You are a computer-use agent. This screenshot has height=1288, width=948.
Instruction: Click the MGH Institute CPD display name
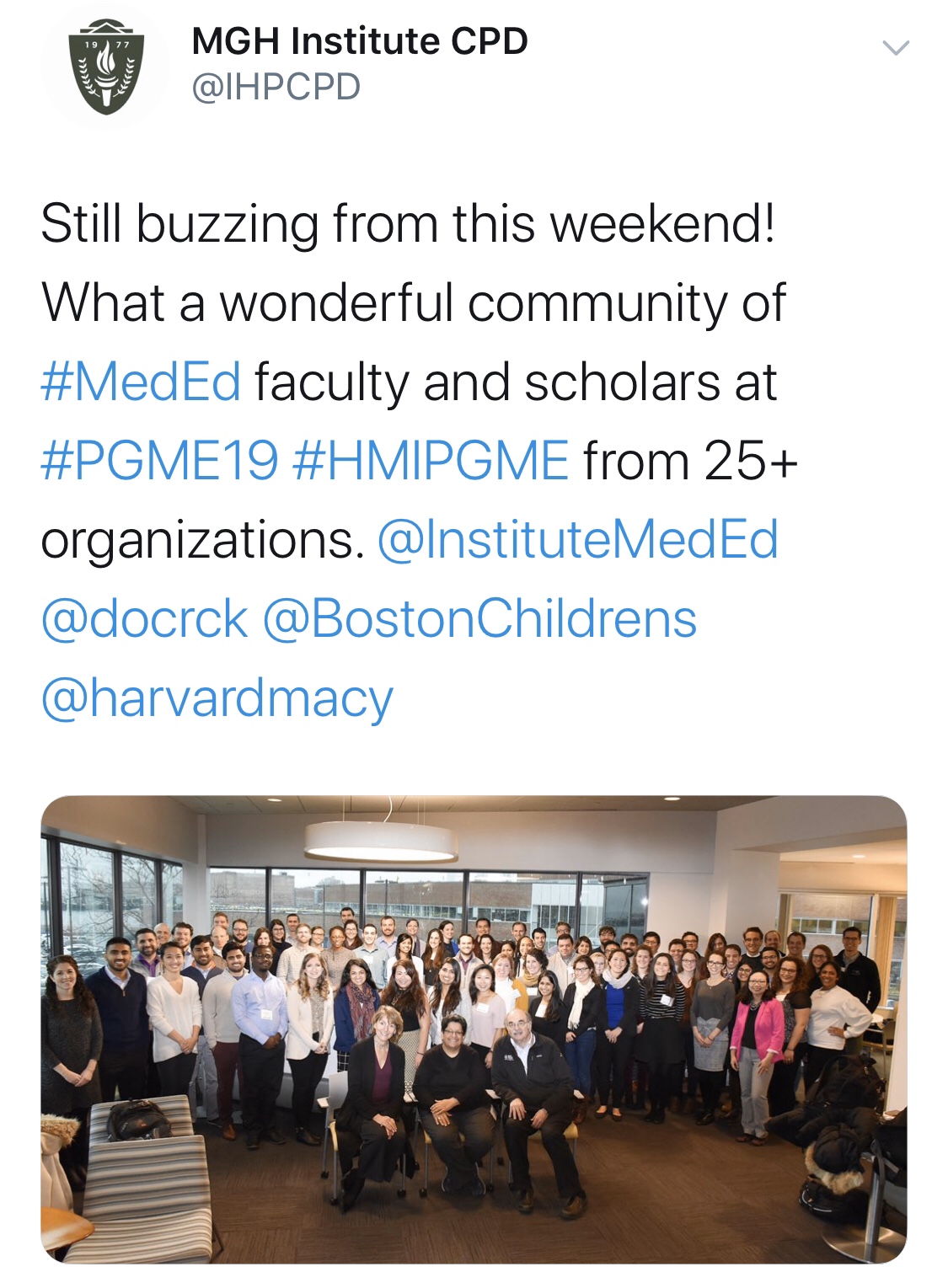pyautogui.click(x=360, y=41)
